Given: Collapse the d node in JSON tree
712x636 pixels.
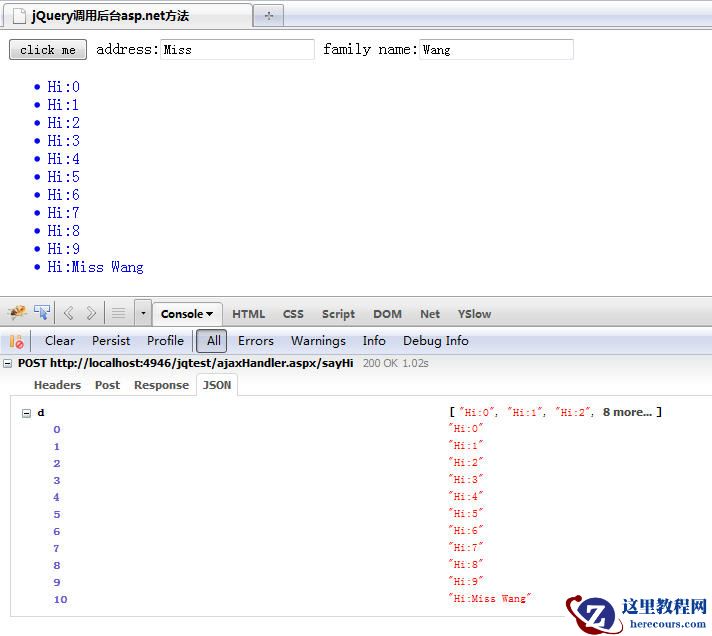Looking at the screenshot, I should (x=26, y=413).
